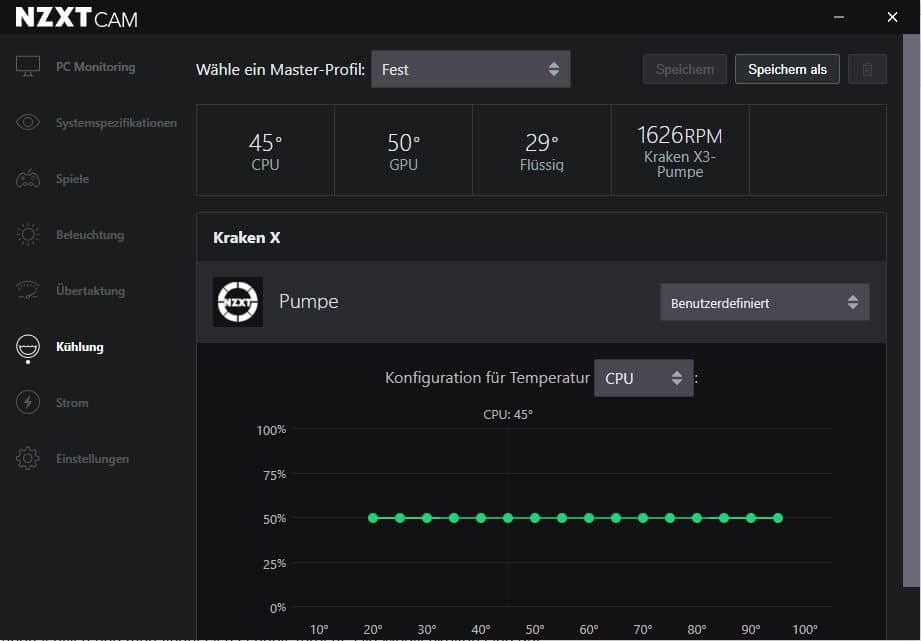Switch to the PC Monitoring section
Image resolution: width=921 pixels, height=641 pixels.
pos(95,67)
